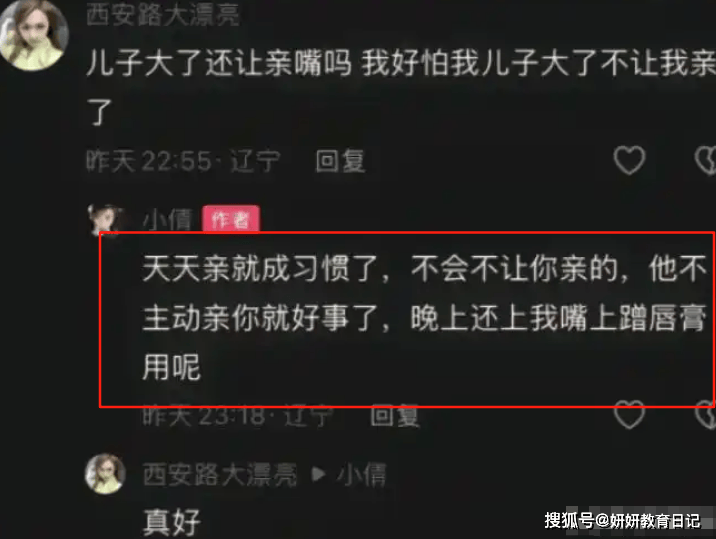716x539 pixels.
Task: Click the 回复 link under the 23:18 reply
Action: (x=395, y=416)
